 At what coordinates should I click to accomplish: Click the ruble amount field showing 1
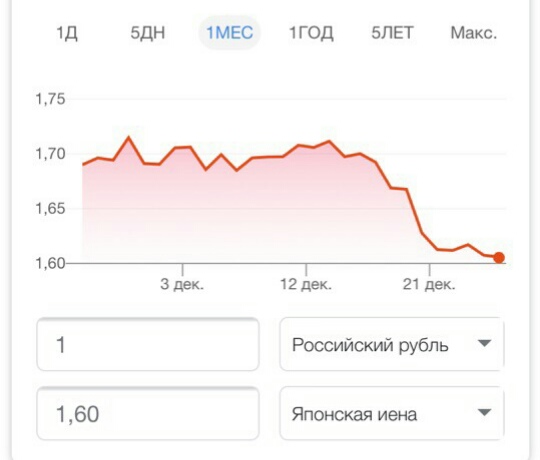coord(148,344)
